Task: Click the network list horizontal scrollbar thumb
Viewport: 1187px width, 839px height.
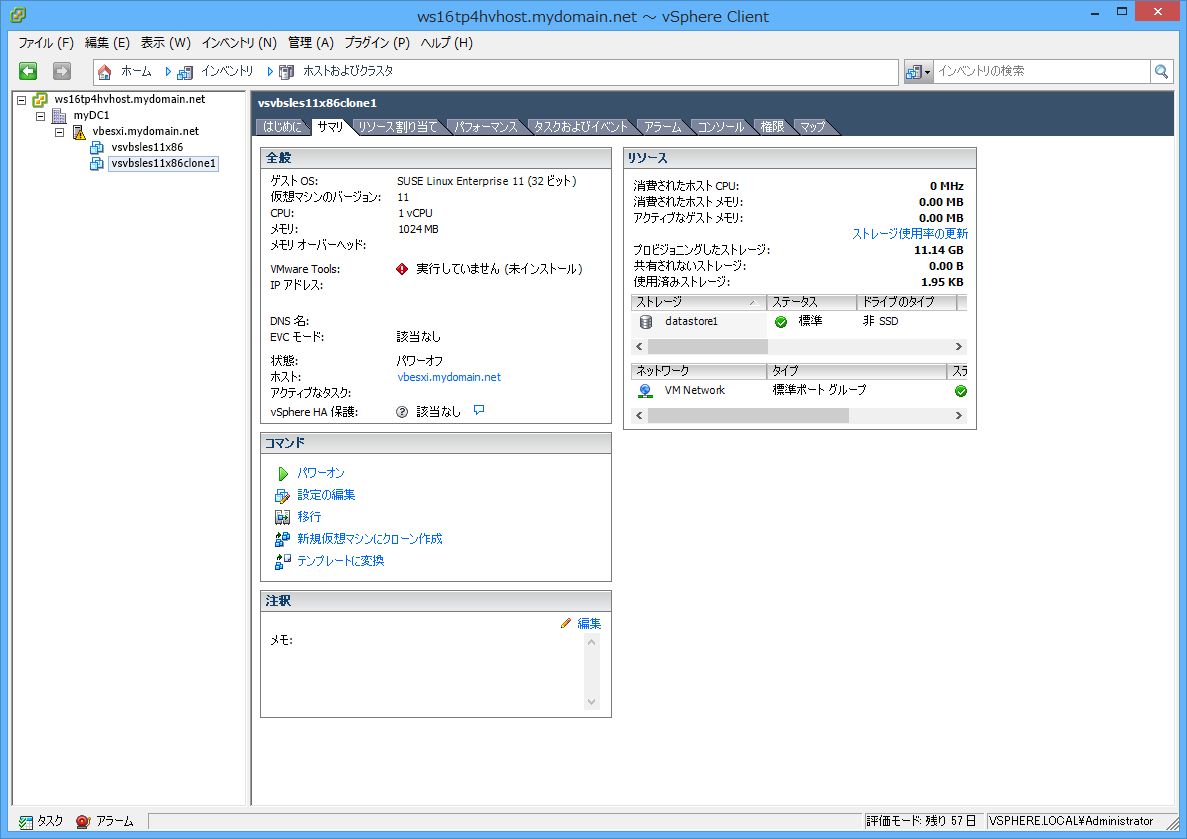Action: coord(748,416)
